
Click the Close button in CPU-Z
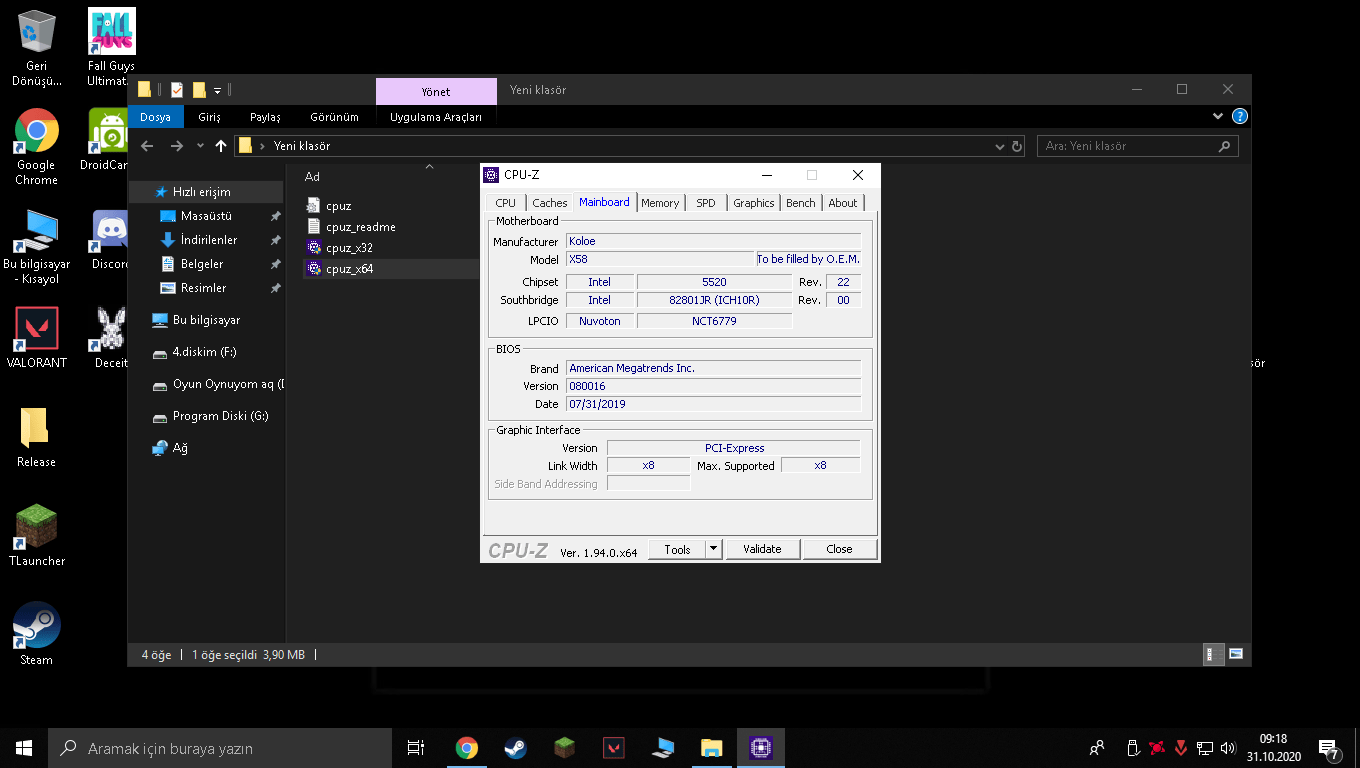(839, 549)
